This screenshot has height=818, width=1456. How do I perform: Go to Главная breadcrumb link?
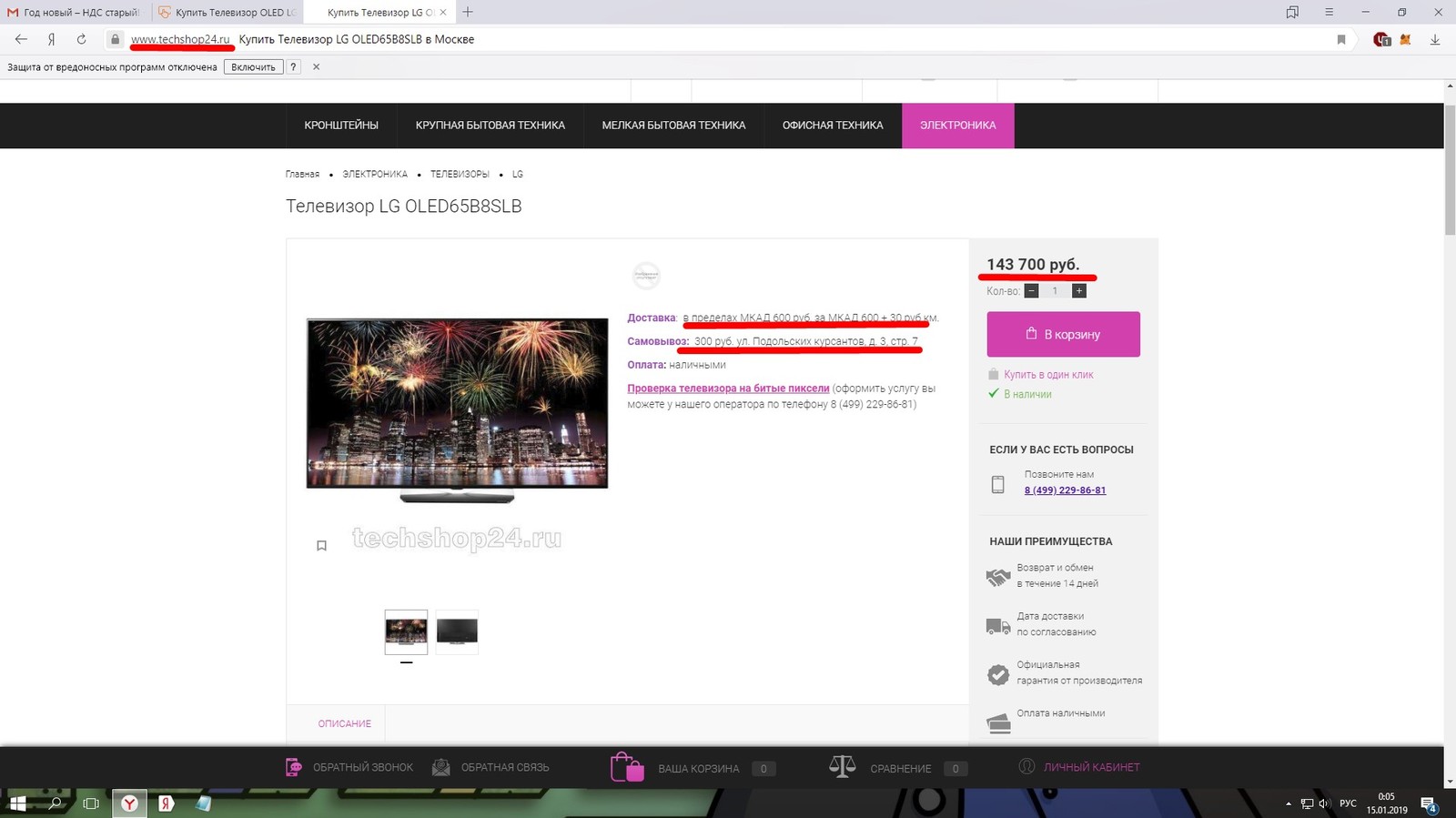(x=302, y=174)
